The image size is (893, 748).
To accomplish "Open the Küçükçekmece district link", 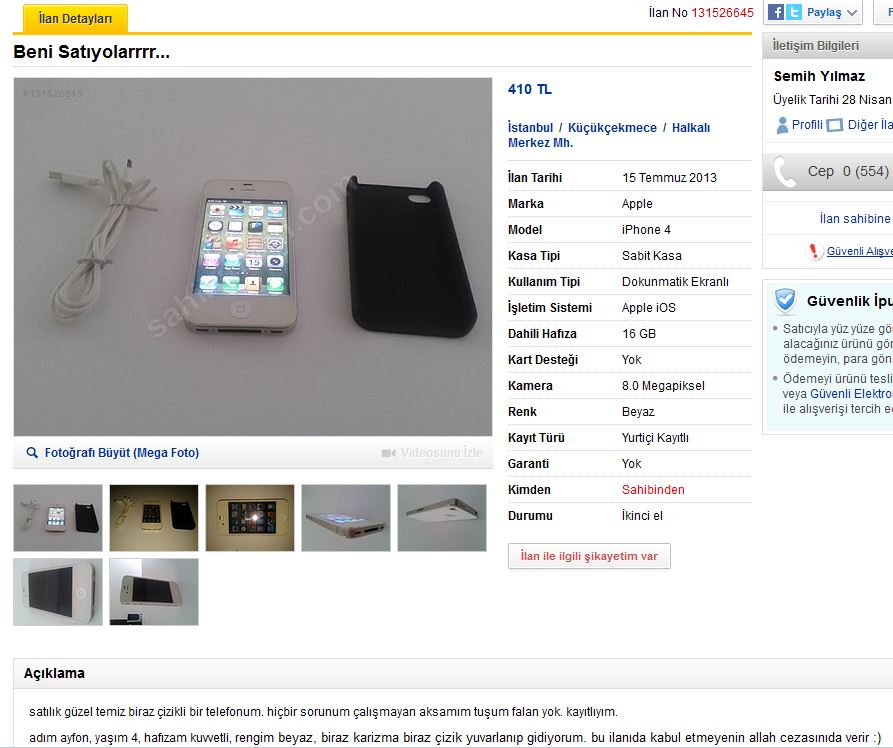I will [x=612, y=128].
